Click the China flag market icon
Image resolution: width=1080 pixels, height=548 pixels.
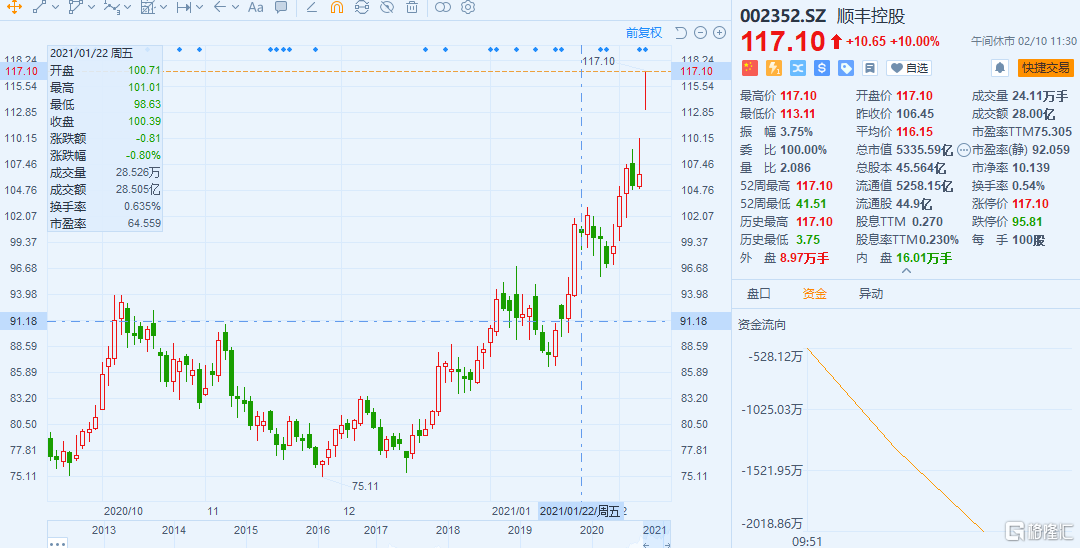tap(749, 67)
